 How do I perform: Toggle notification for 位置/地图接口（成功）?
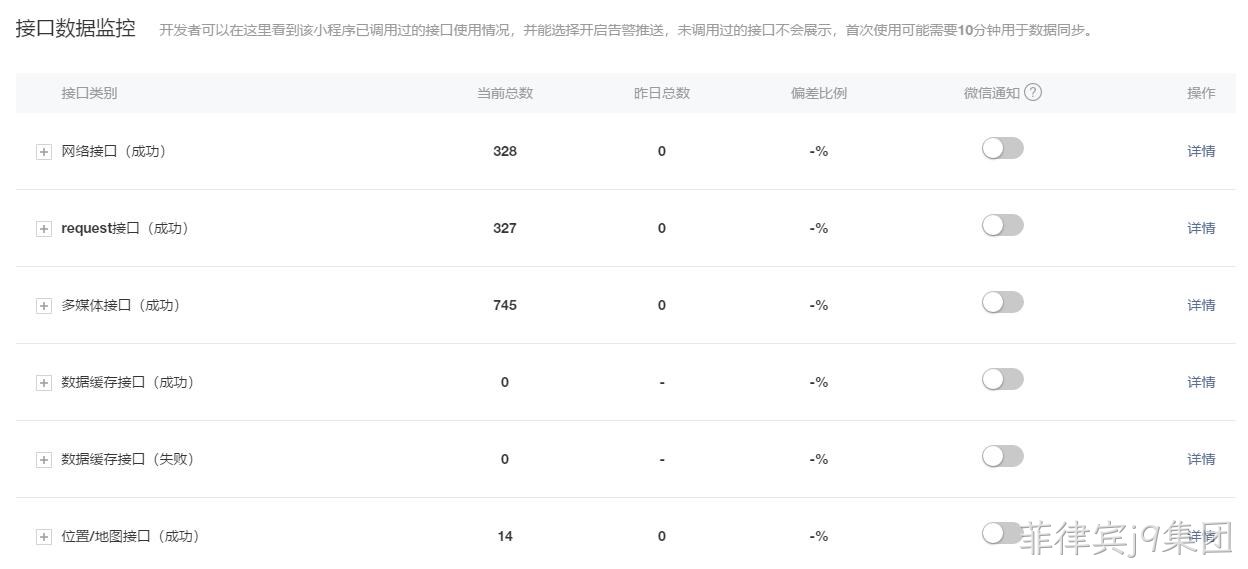pyautogui.click(x=1003, y=533)
